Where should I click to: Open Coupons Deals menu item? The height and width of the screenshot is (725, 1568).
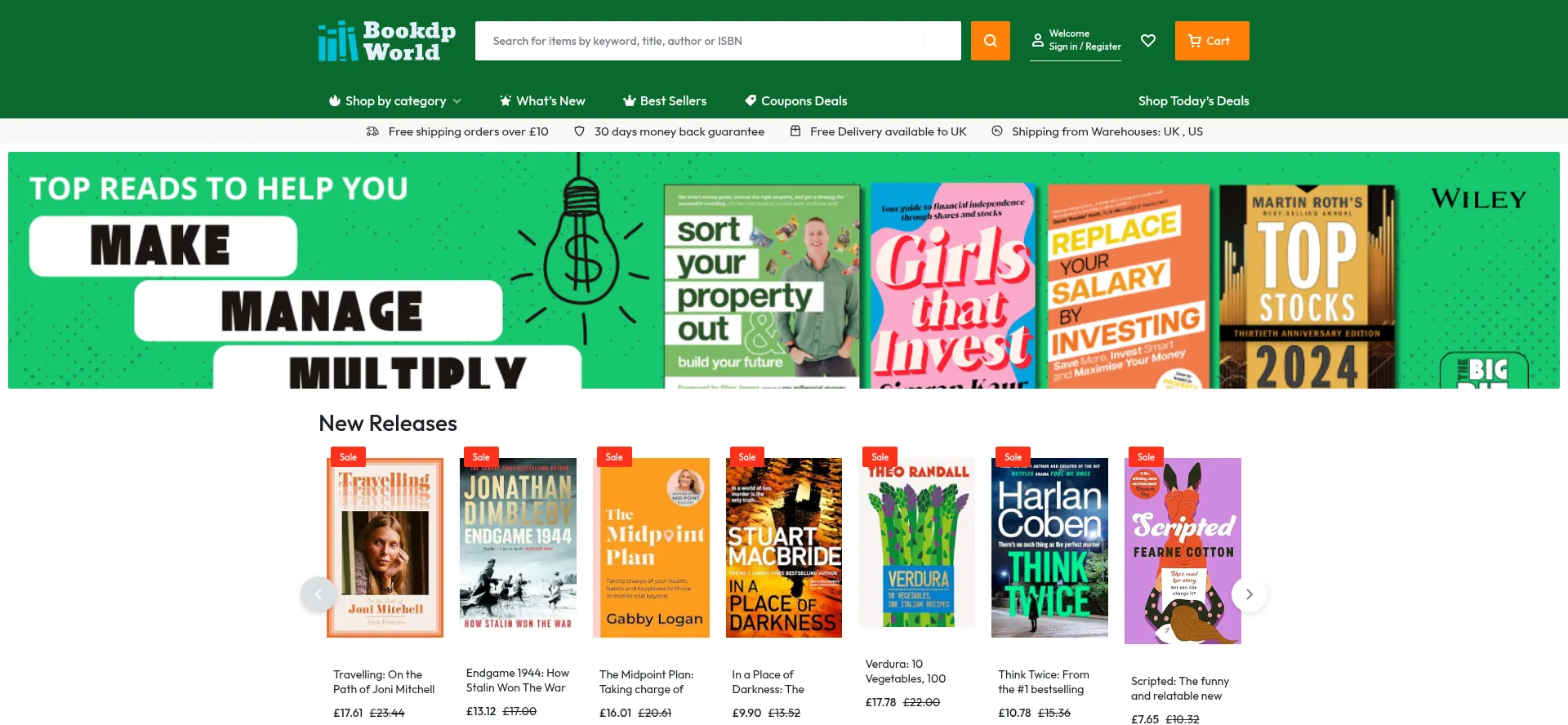click(795, 101)
